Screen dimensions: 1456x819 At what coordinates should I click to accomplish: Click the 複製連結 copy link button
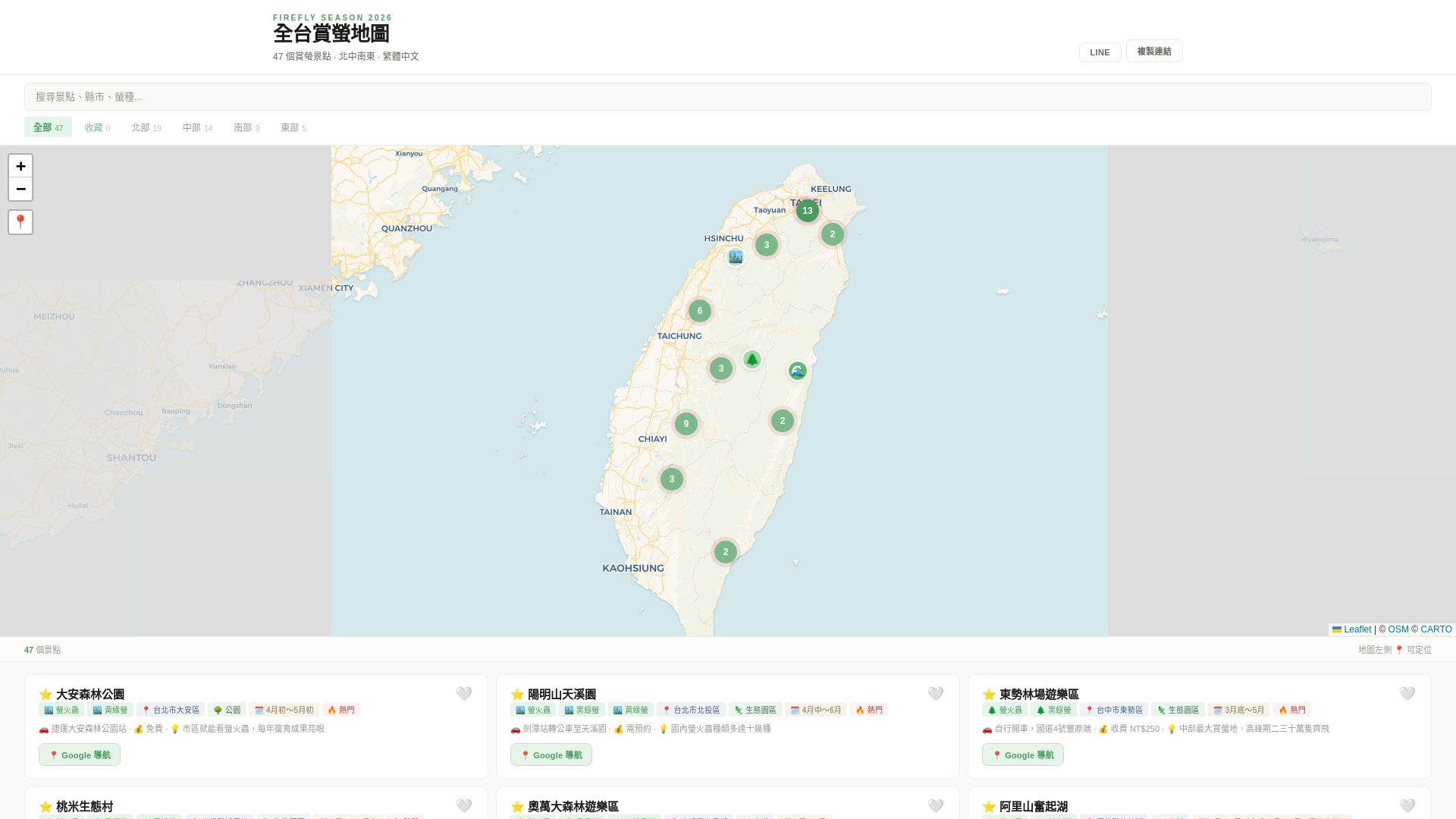click(x=1154, y=51)
